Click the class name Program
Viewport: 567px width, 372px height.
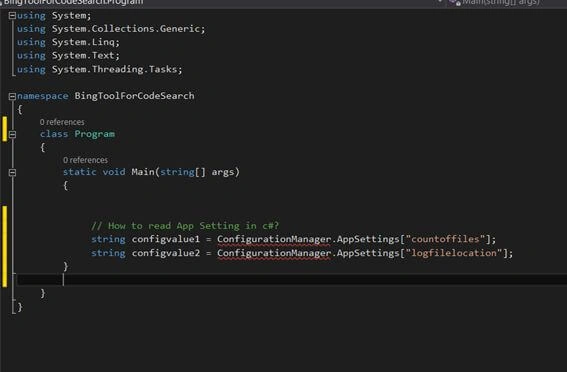[95, 134]
